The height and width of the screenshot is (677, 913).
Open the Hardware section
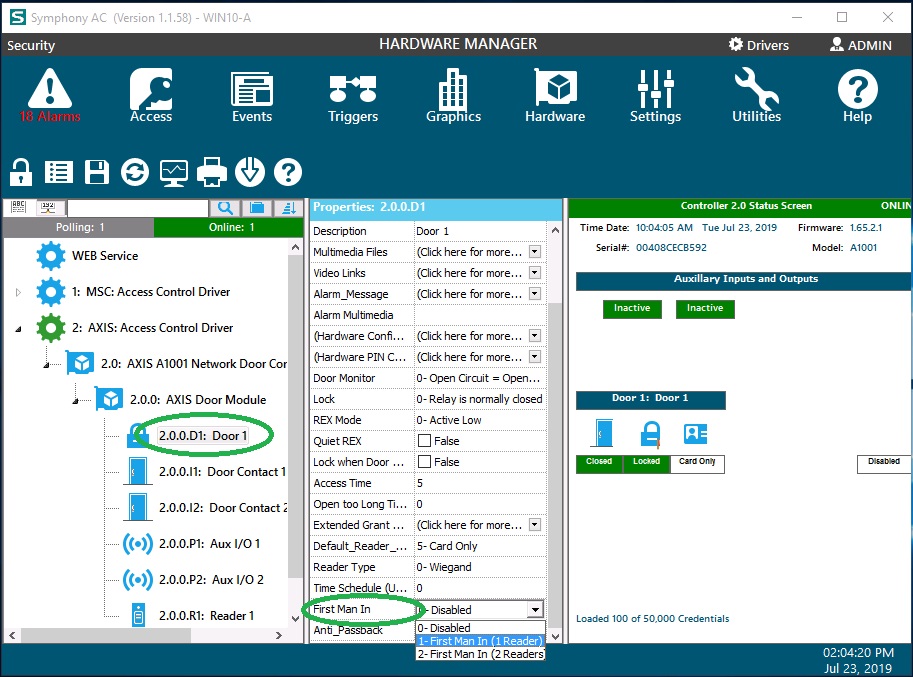click(555, 95)
